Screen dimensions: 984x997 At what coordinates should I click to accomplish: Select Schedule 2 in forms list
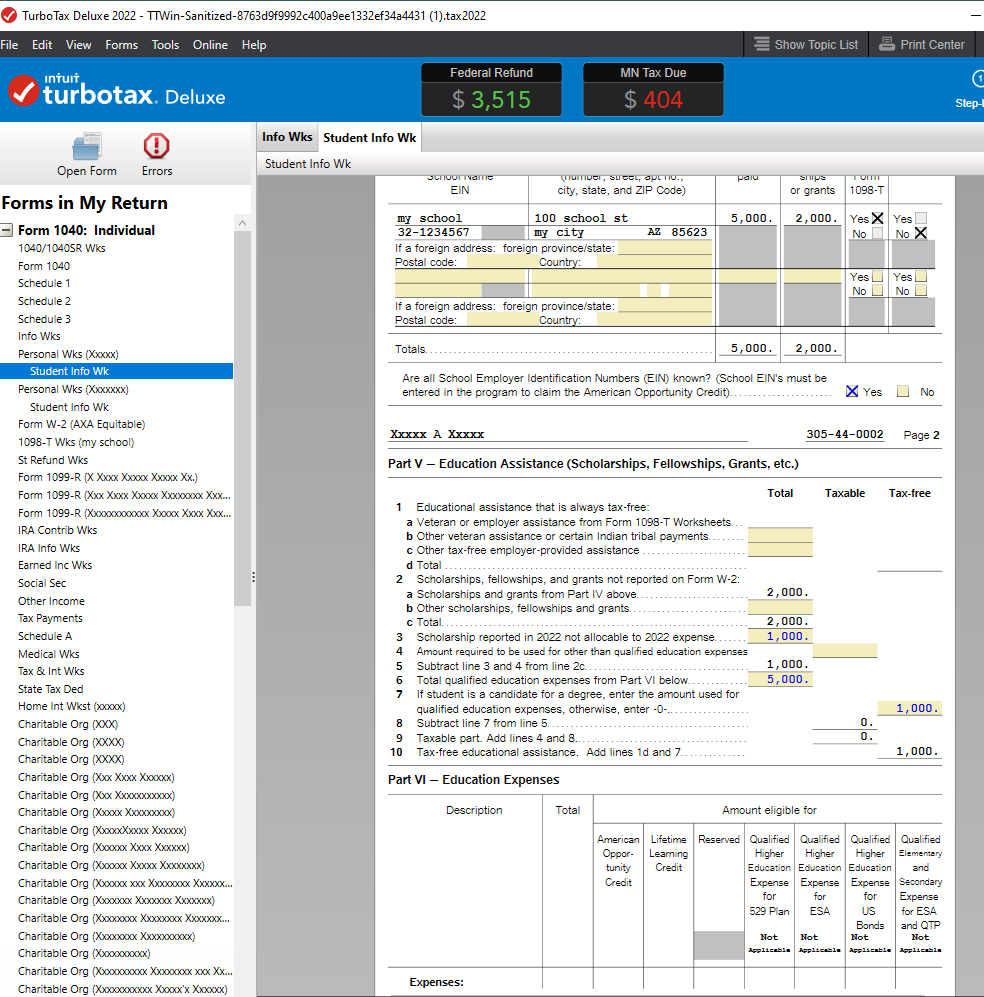pos(44,301)
